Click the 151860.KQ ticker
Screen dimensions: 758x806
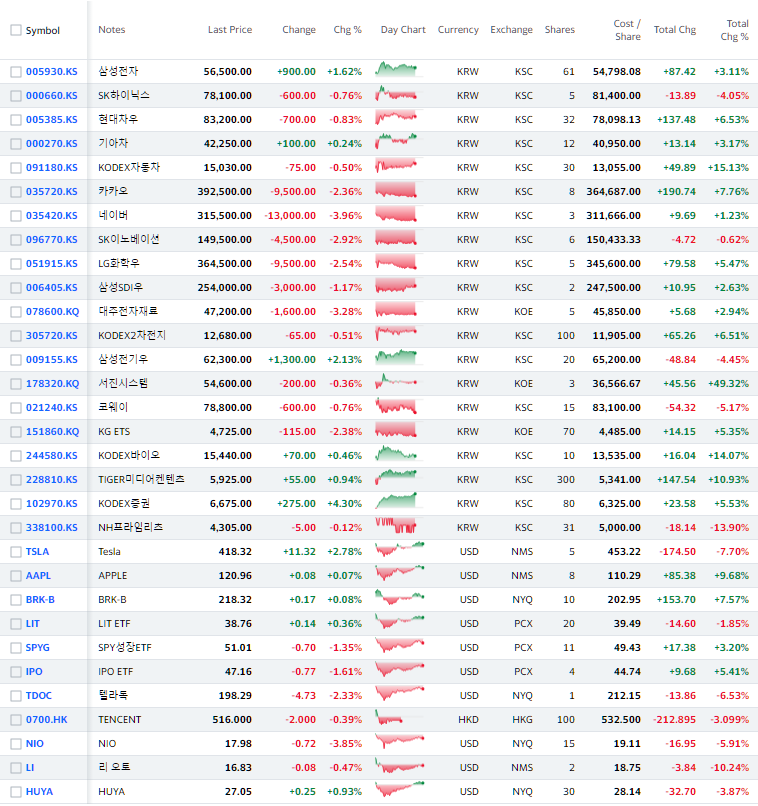pyautogui.click(x=52, y=431)
